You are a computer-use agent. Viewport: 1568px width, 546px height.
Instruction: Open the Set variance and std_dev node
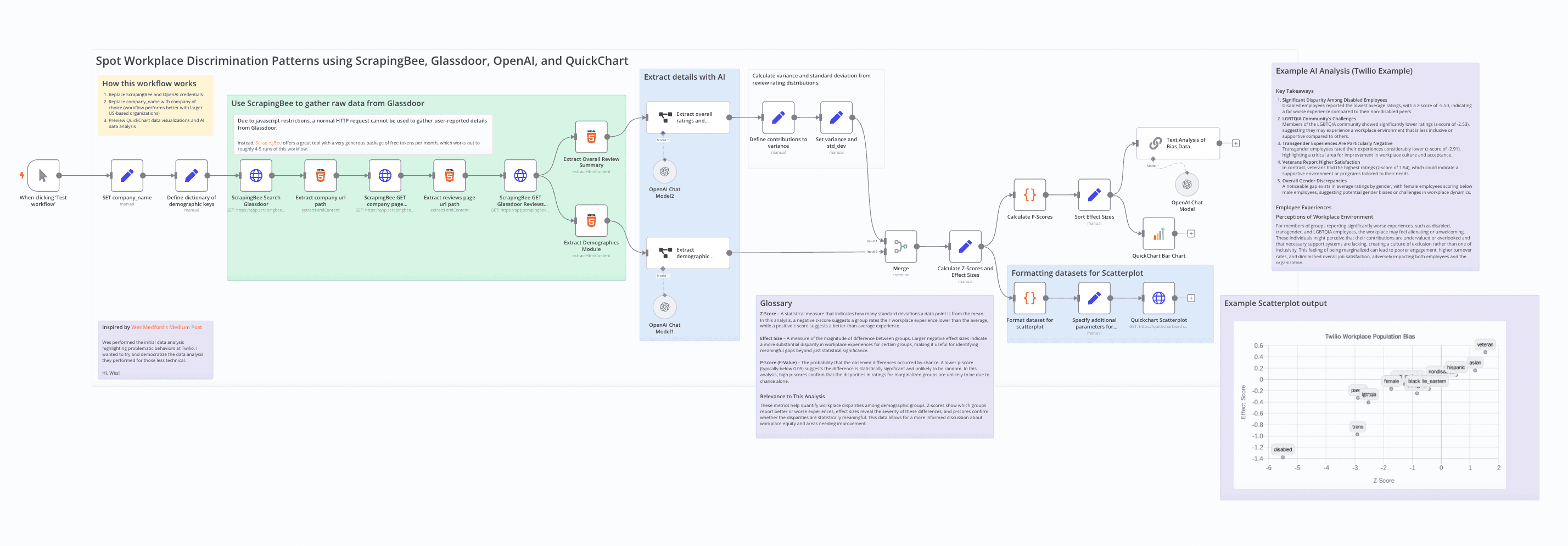(x=836, y=117)
